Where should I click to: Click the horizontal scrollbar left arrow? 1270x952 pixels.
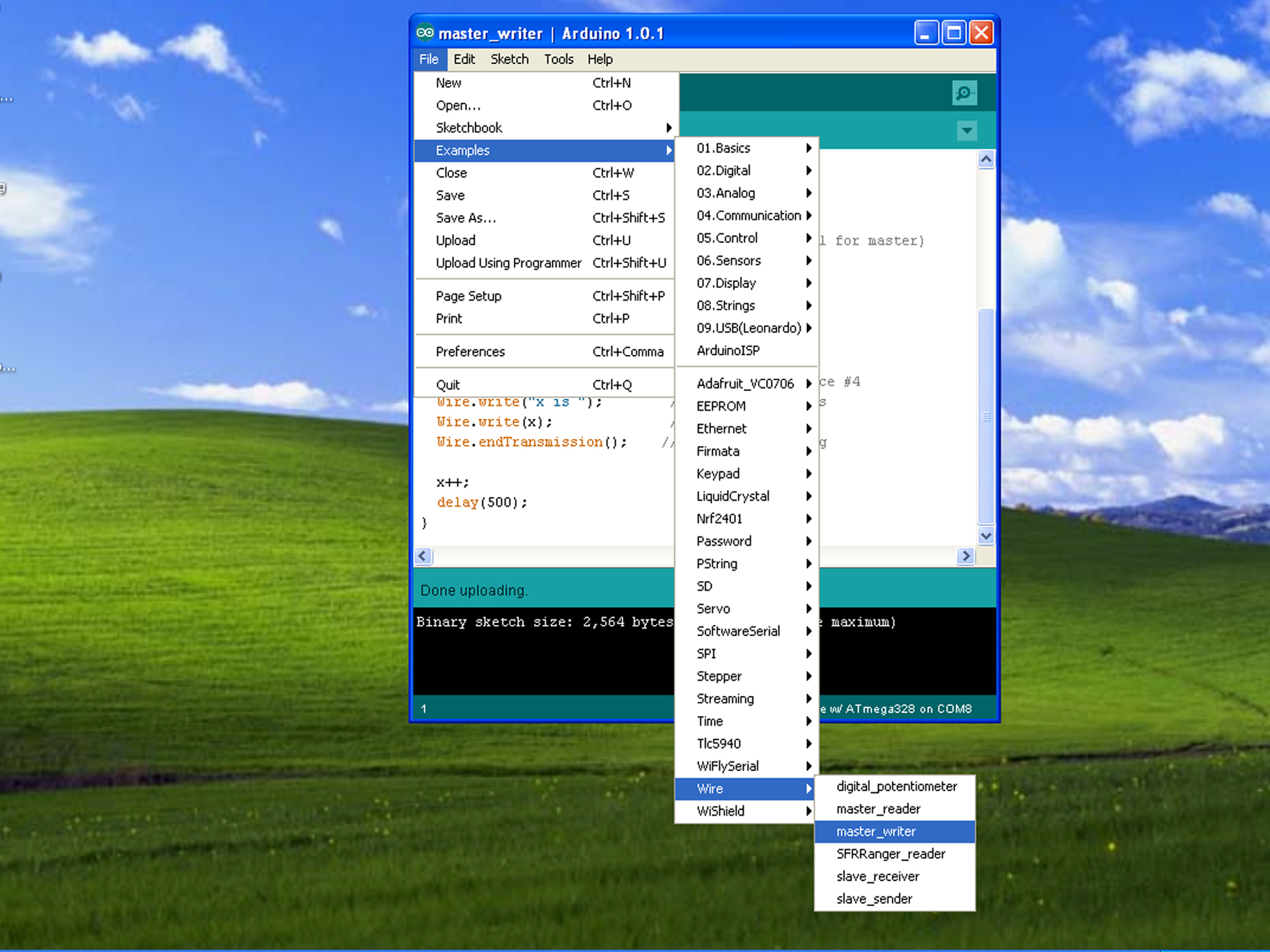pos(423,556)
